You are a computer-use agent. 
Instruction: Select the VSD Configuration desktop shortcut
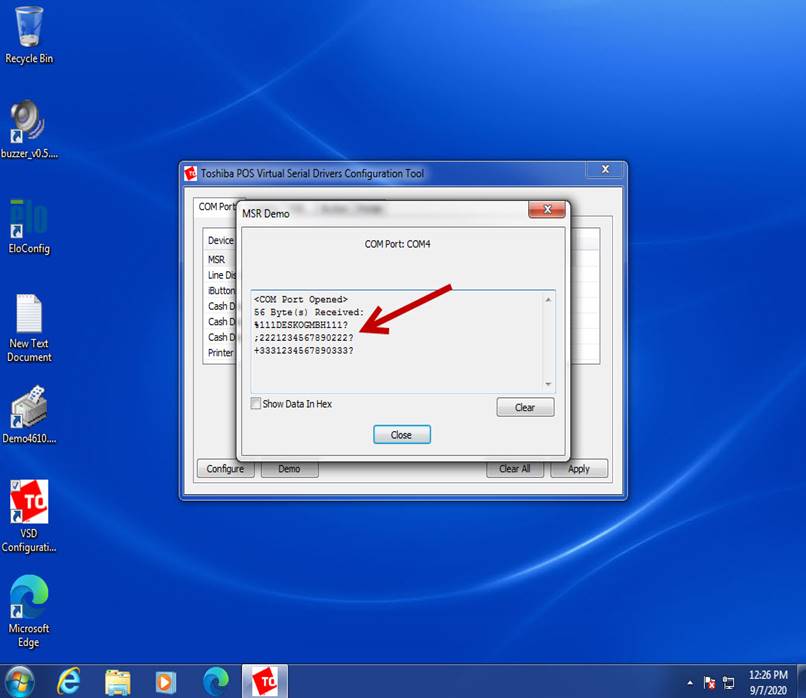point(29,505)
